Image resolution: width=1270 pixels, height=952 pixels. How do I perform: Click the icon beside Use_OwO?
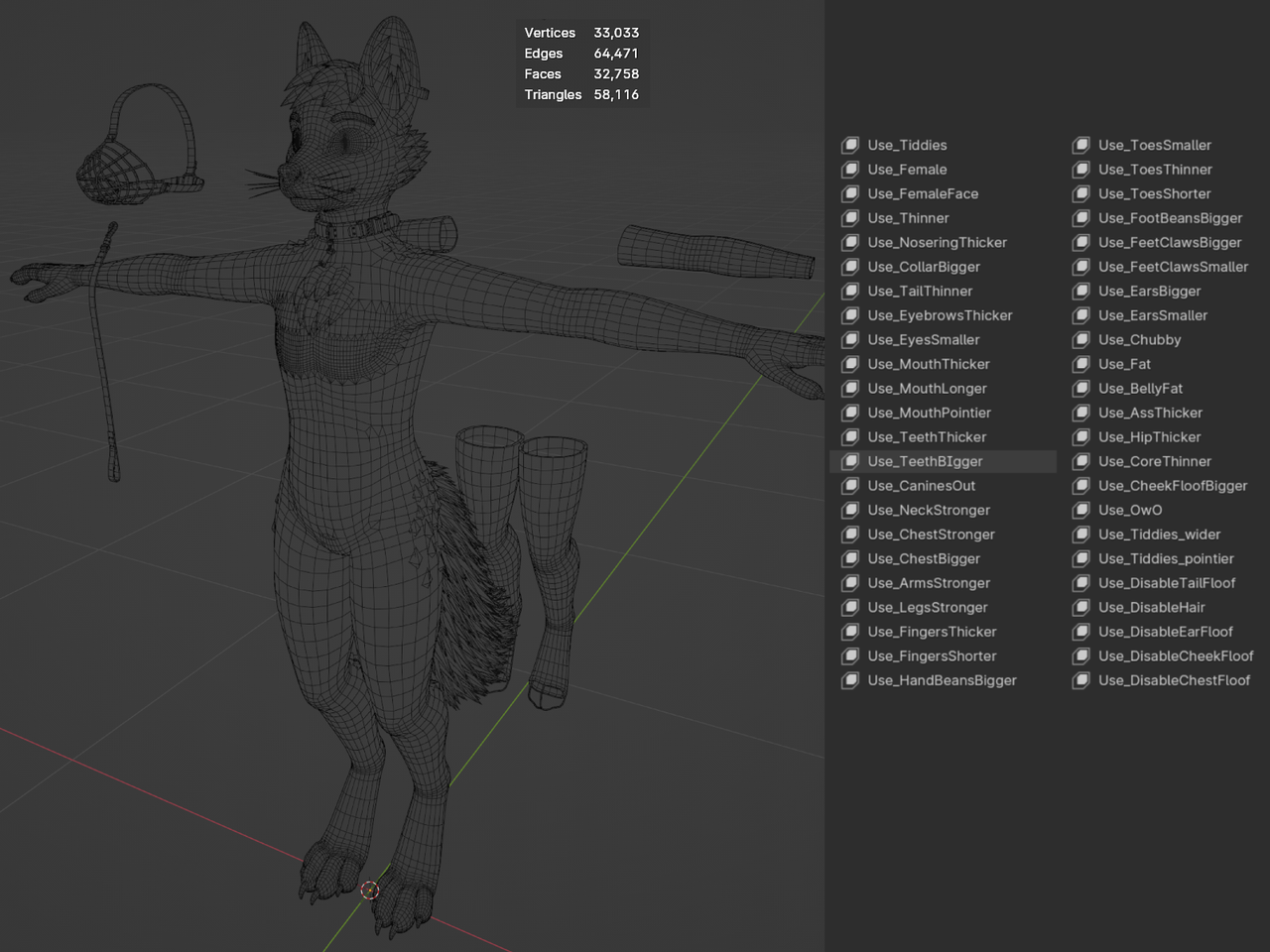pyautogui.click(x=1081, y=511)
